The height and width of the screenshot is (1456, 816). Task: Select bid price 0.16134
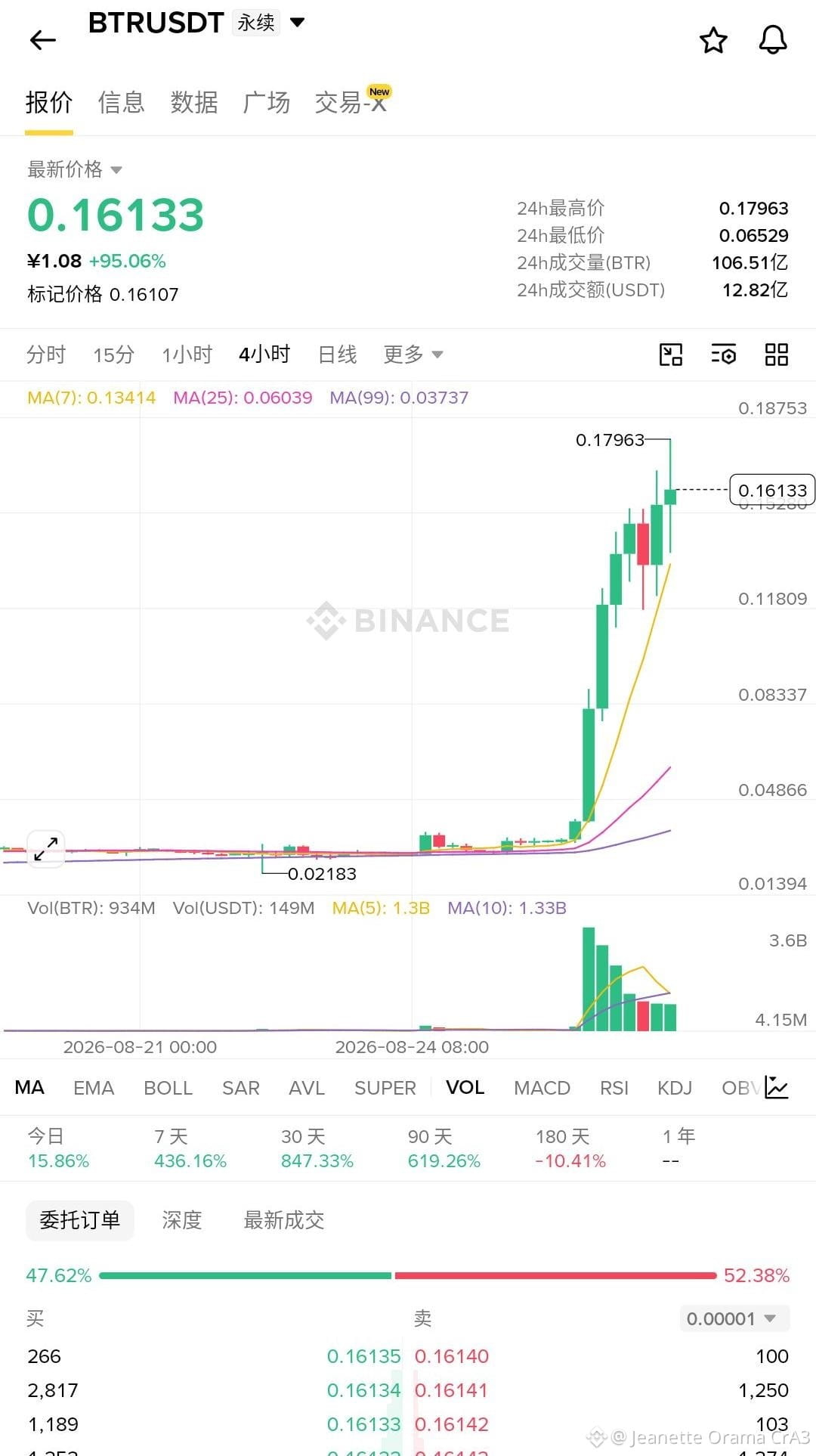click(363, 1390)
